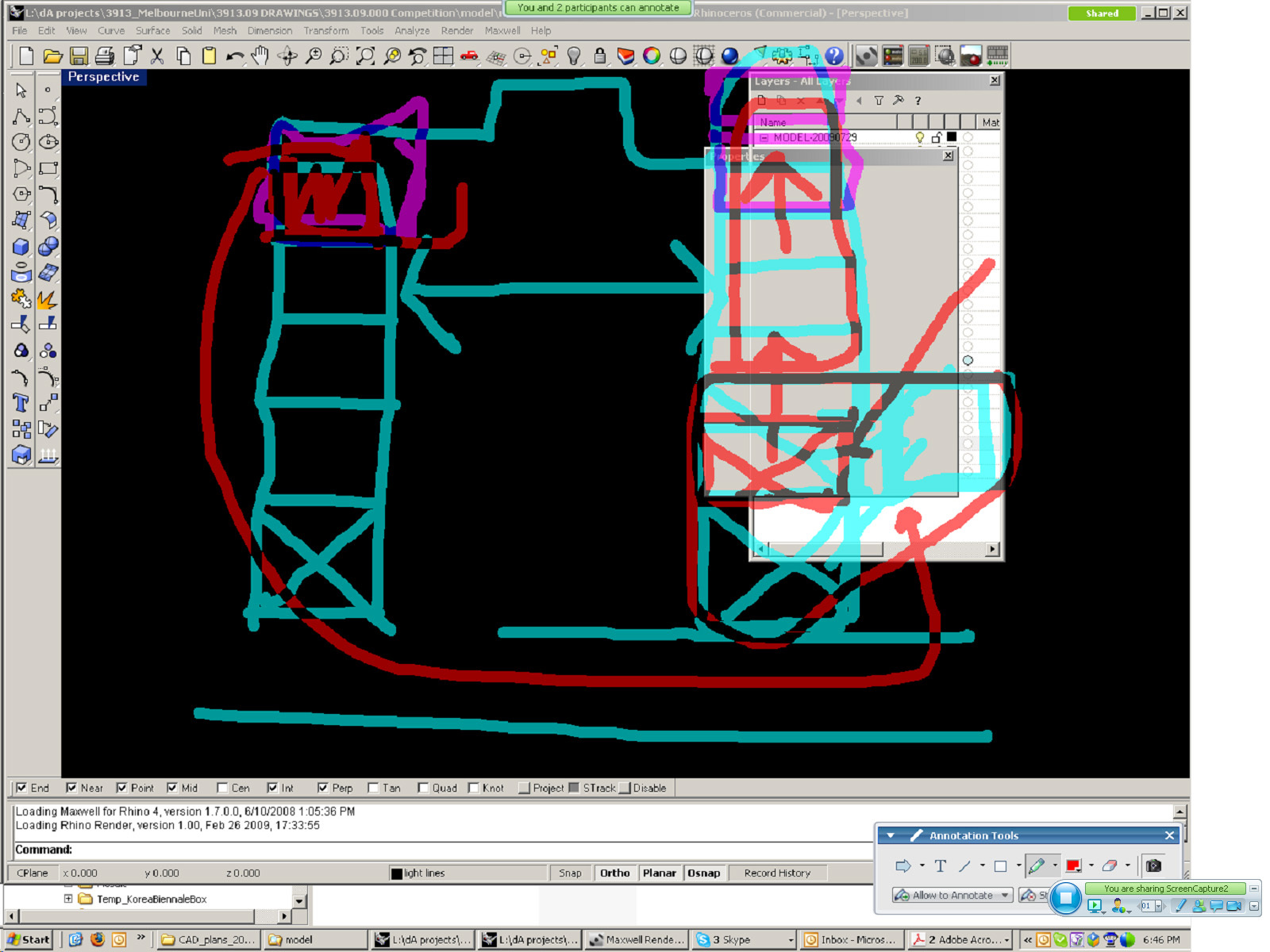Open the Curve menu
Image resolution: width=1270 pixels, height=952 pixels.
111,30
